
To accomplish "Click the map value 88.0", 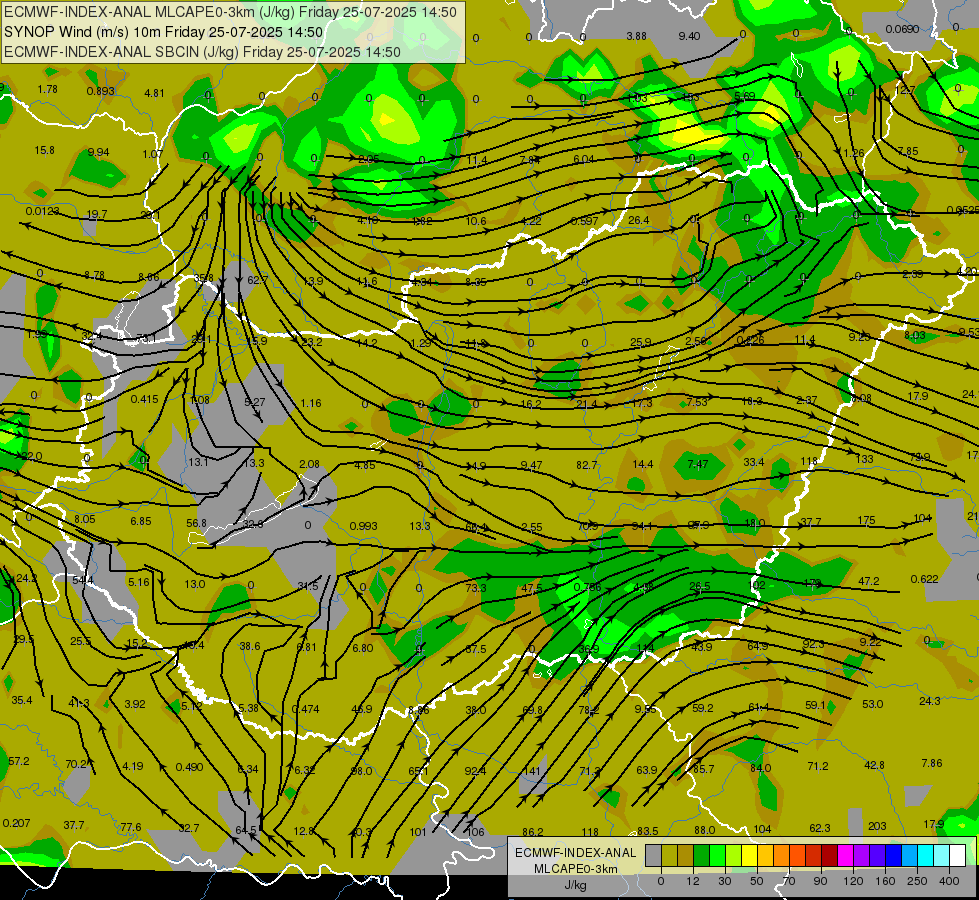I will click(x=705, y=830).
